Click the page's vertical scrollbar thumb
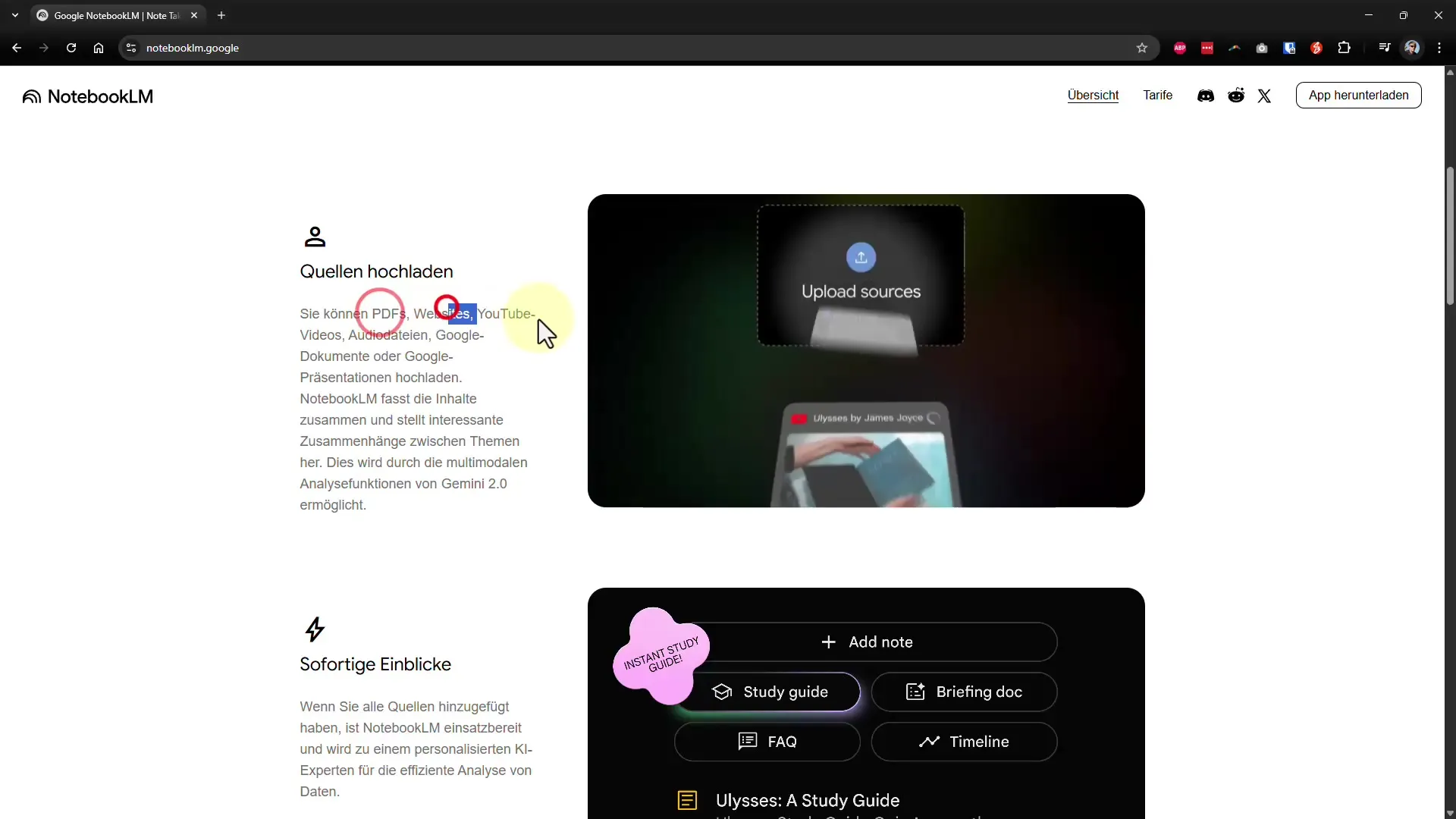This screenshot has width=1456, height=819. 1450,235
